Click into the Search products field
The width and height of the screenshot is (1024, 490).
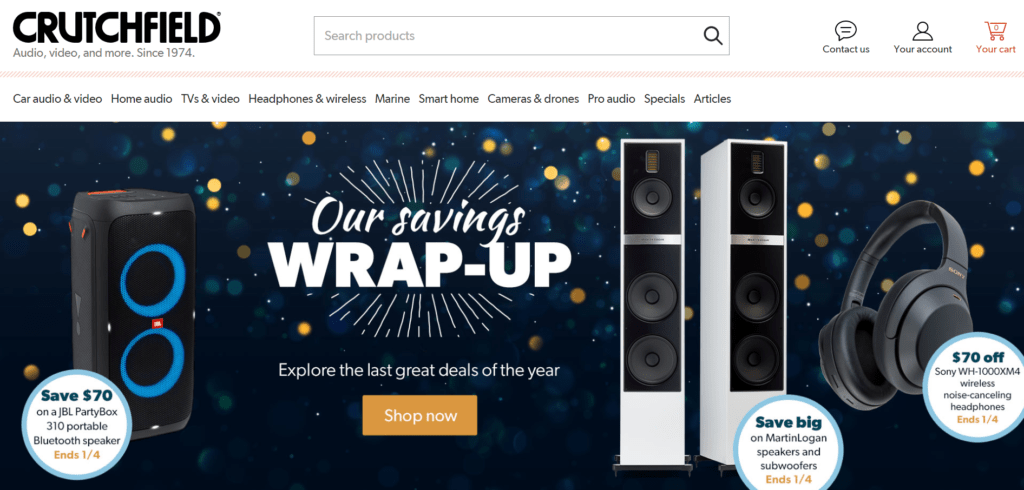tap(521, 35)
